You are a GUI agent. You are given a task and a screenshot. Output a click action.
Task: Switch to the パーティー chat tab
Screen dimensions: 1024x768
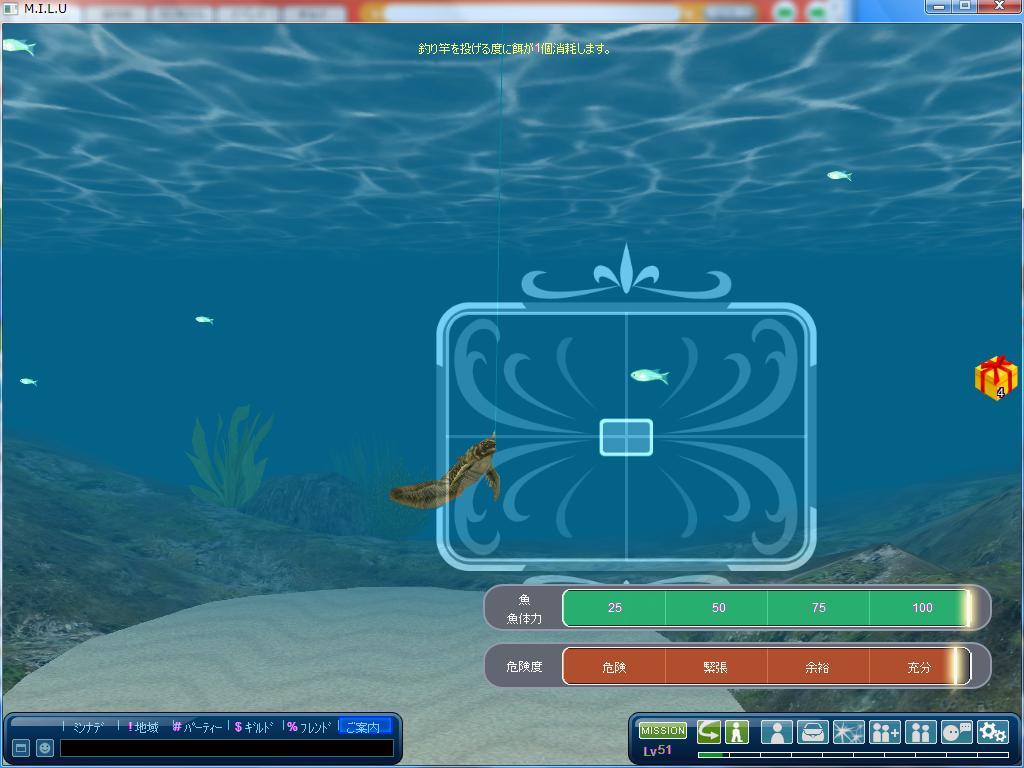point(198,727)
